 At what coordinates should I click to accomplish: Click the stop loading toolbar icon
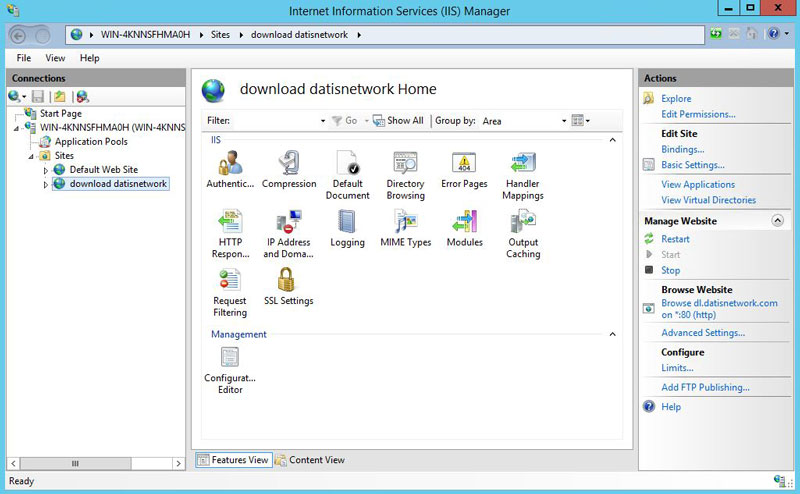[734, 34]
